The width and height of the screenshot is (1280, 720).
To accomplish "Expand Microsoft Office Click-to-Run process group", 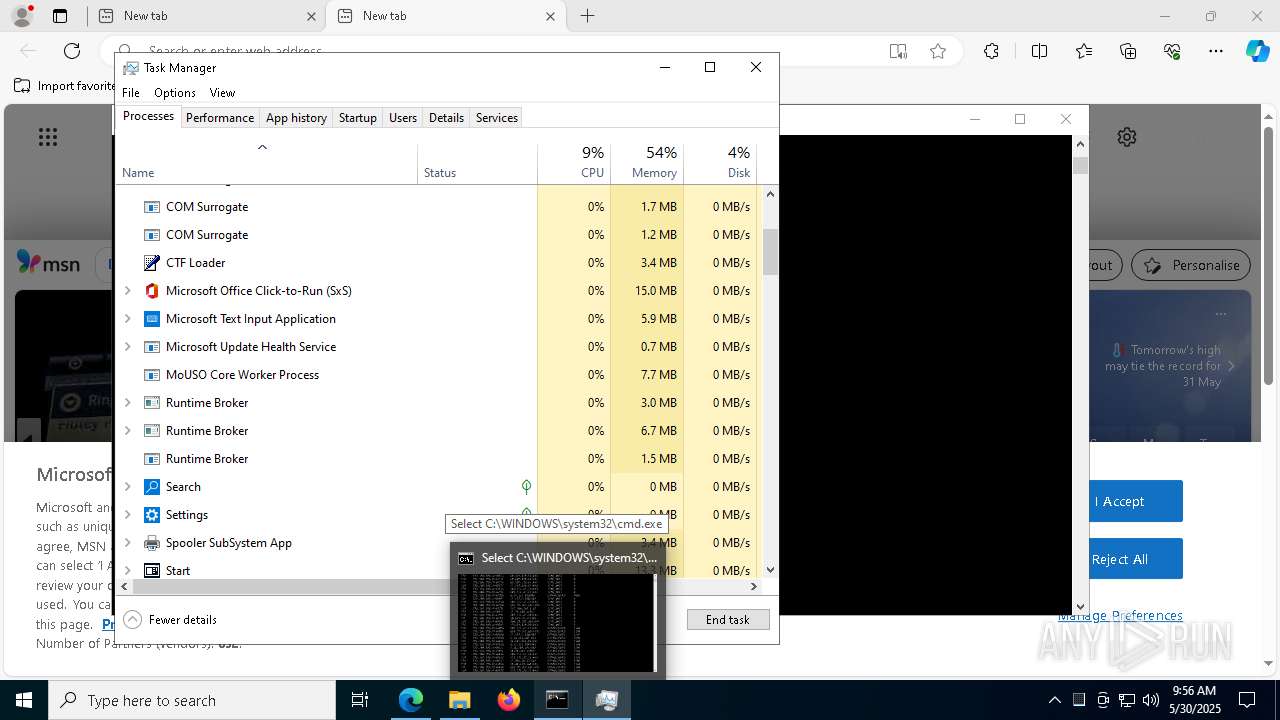I will (127, 291).
